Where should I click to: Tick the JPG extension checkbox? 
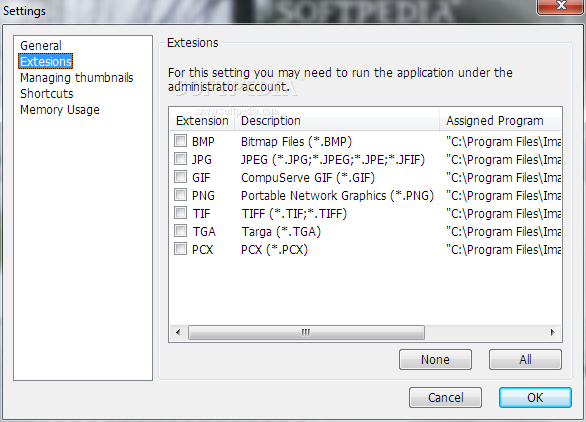[x=181, y=159]
